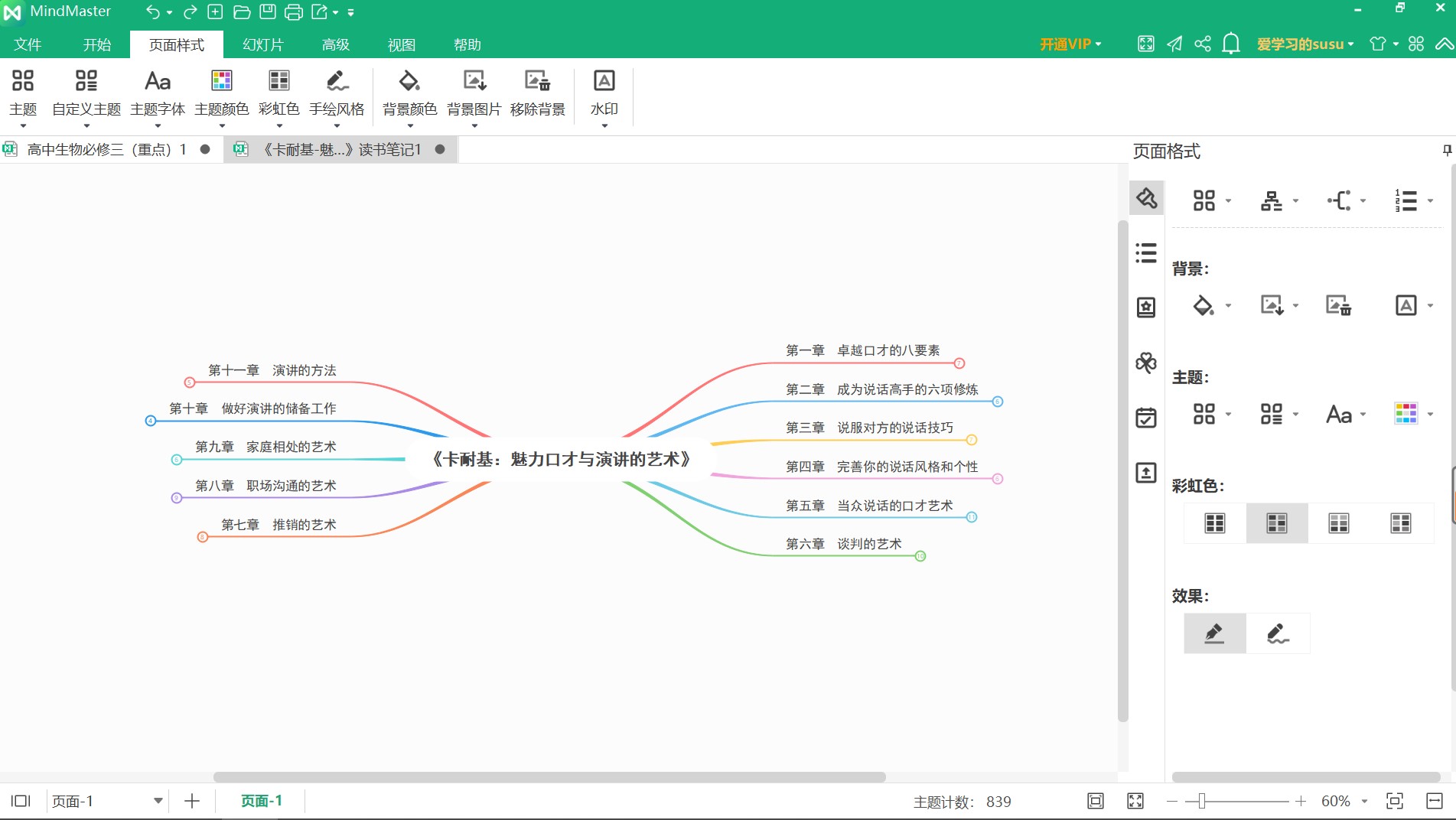1456x820 pixels.
Task: Toggle page panel icon at bottom left
Action: click(21, 801)
